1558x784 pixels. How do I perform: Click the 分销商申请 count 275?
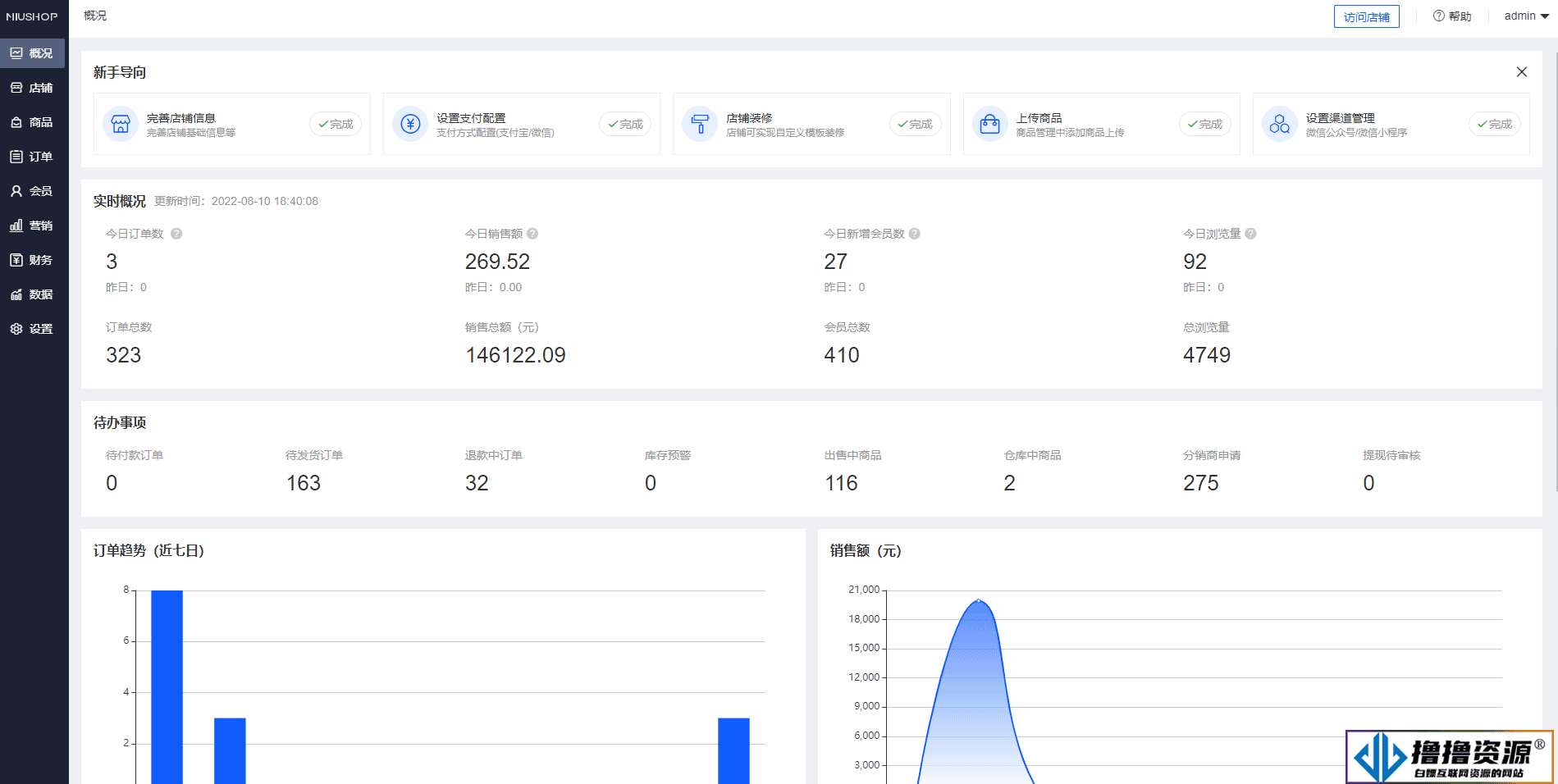tap(1201, 483)
